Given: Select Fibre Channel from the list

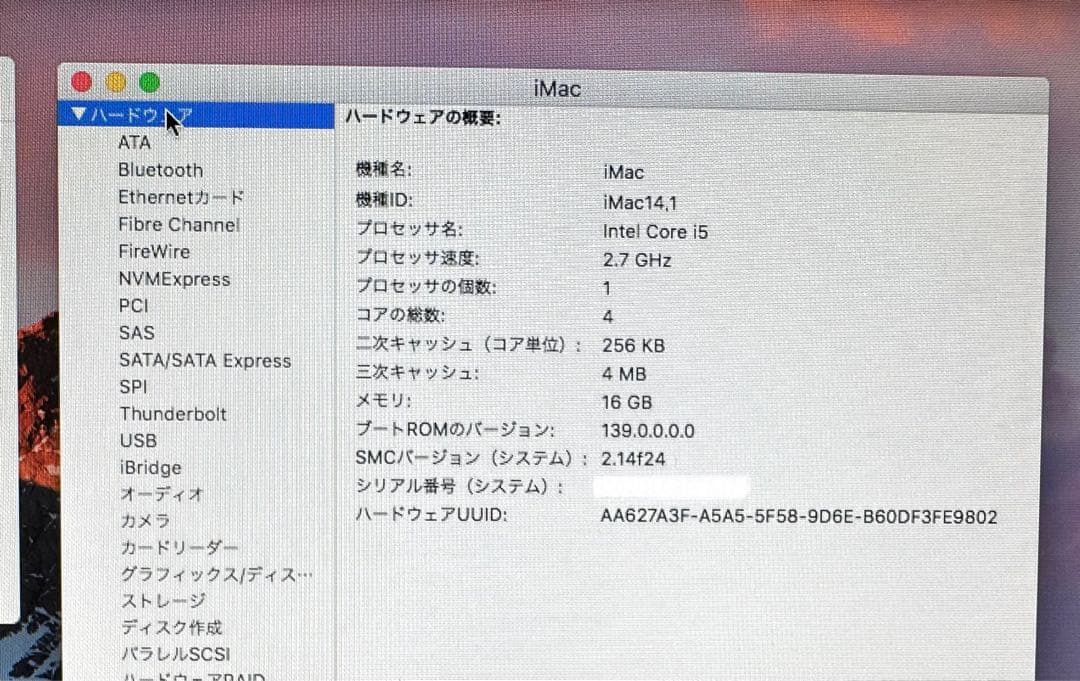Looking at the screenshot, I should [178, 224].
